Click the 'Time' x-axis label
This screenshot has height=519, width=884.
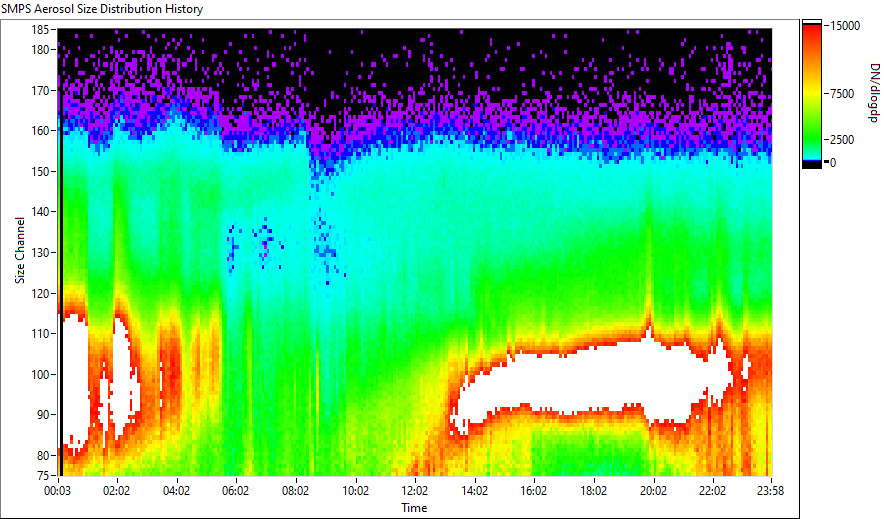tap(414, 508)
